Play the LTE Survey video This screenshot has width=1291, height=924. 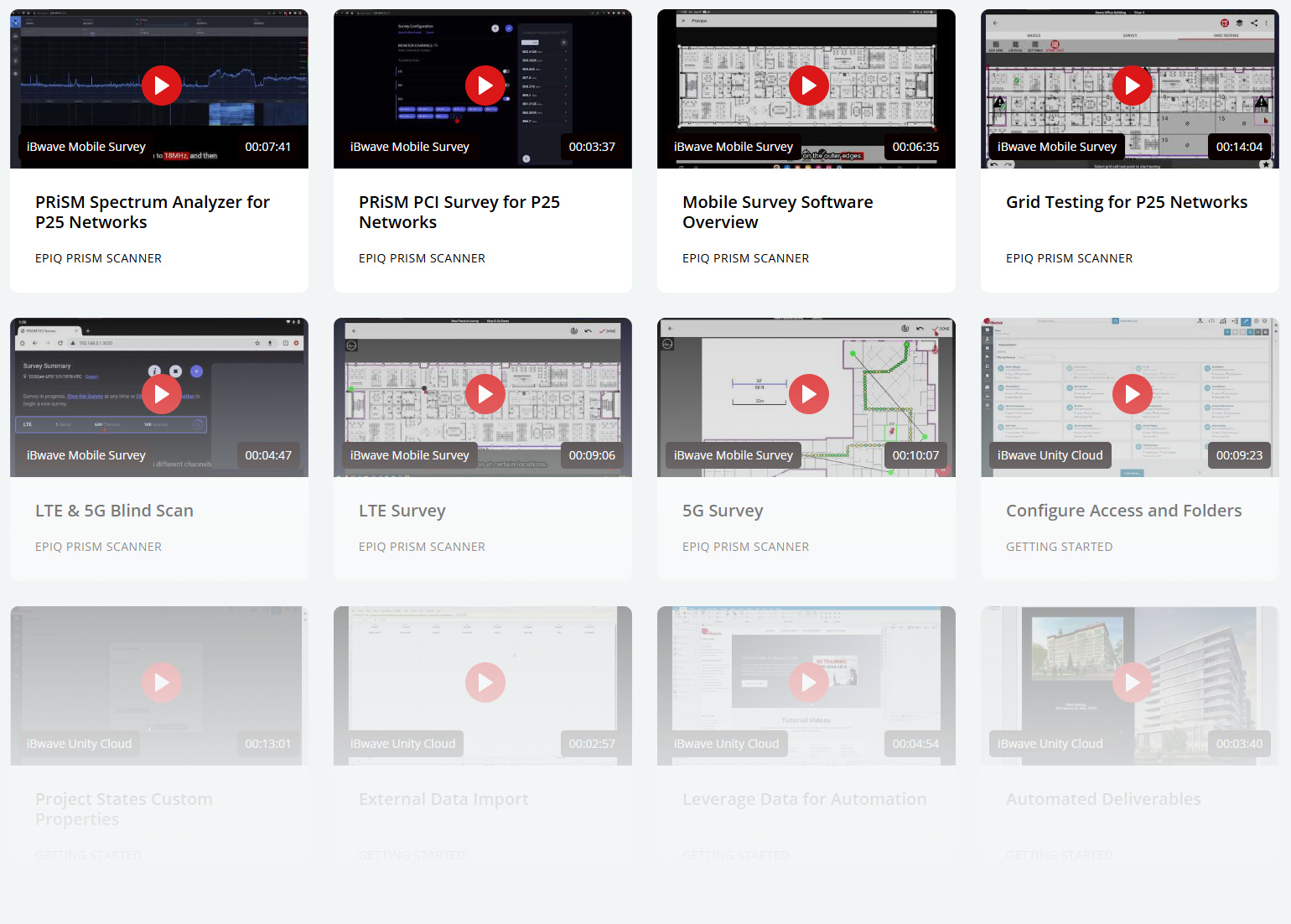point(485,393)
